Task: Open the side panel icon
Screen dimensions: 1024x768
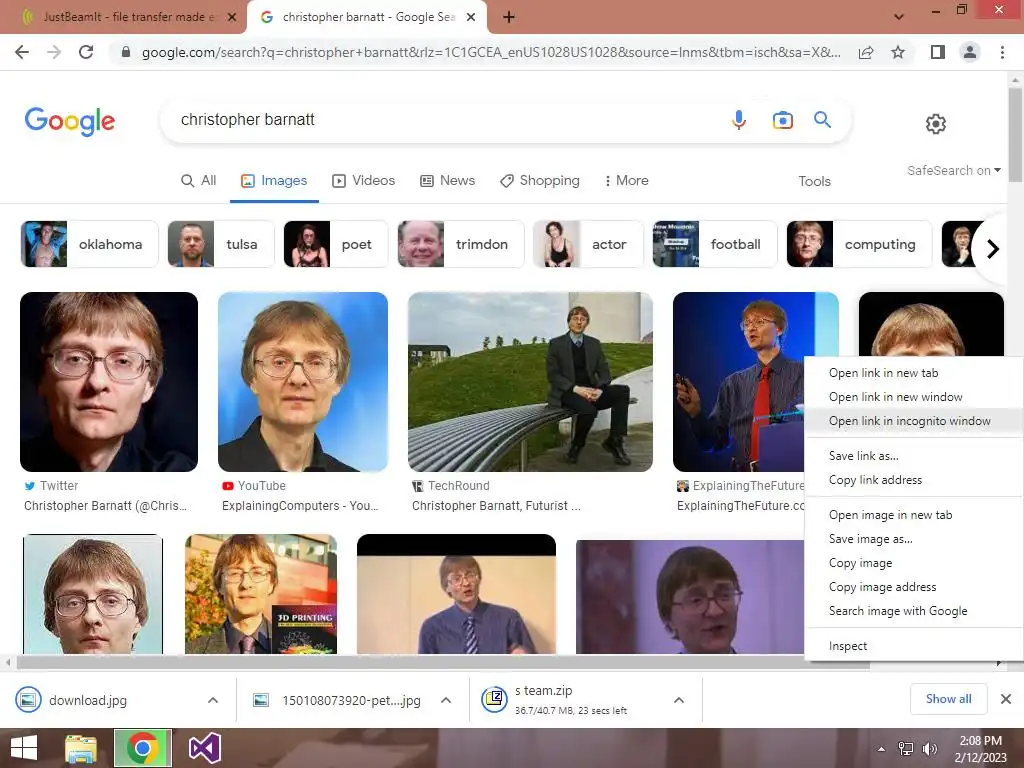Action: point(938,52)
